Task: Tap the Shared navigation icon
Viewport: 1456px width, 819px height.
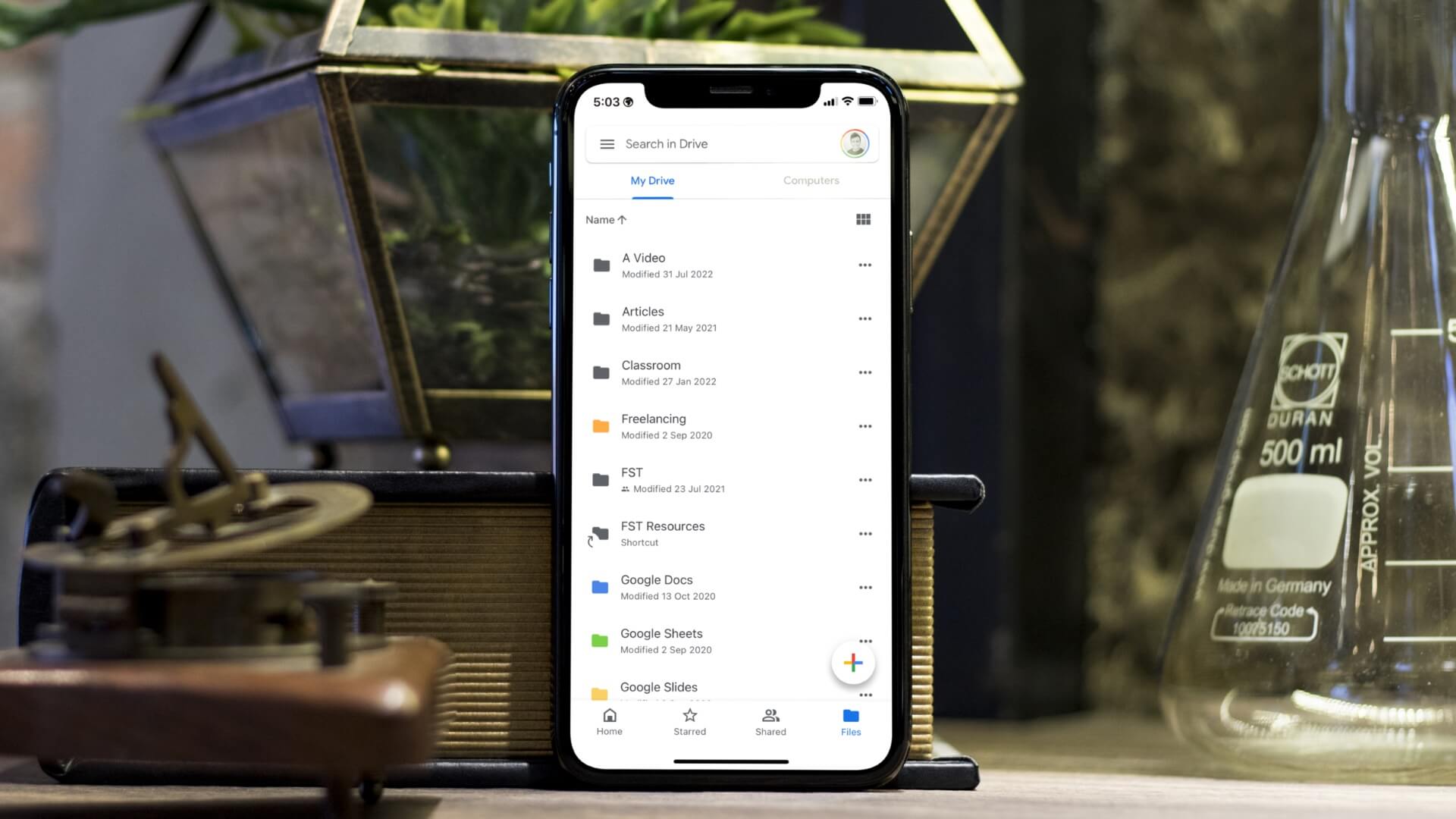Action: tap(770, 721)
